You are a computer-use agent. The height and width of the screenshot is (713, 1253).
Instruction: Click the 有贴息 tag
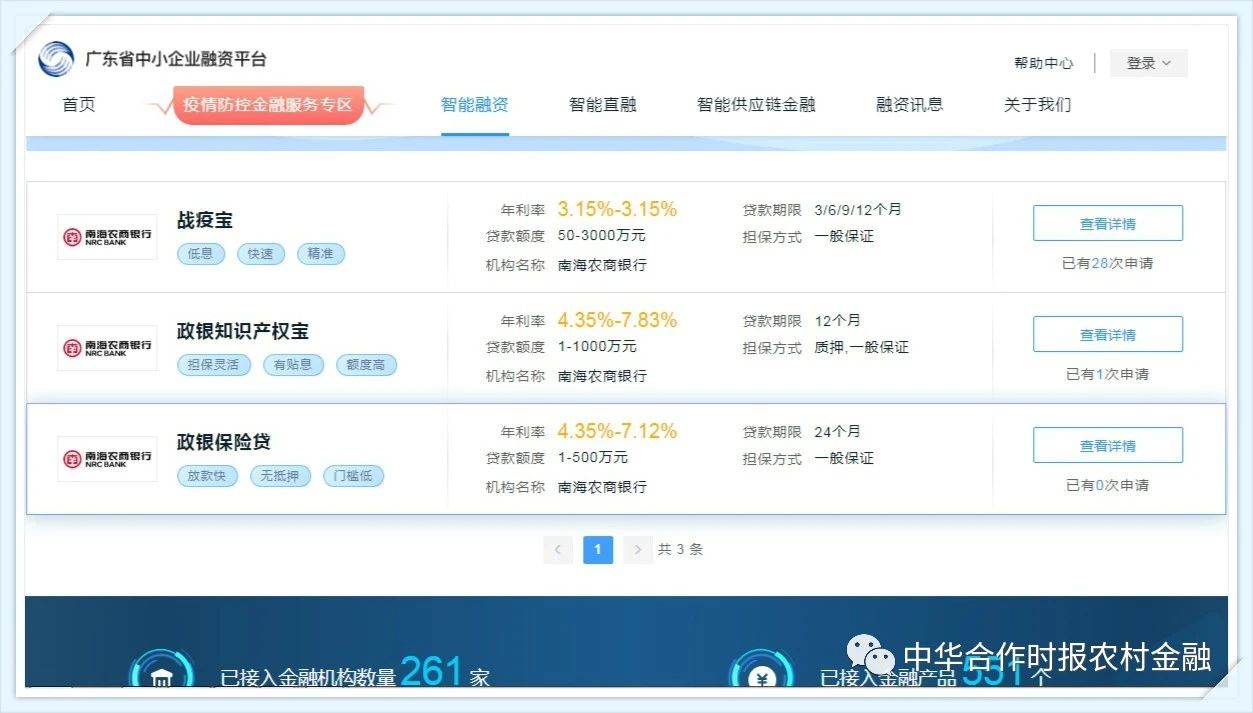(x=294, y=365)
